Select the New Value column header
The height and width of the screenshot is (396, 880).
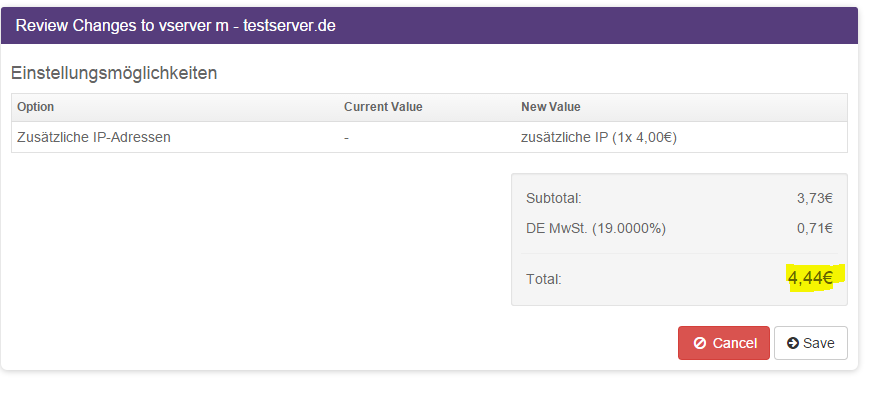(x=551, y=107)
